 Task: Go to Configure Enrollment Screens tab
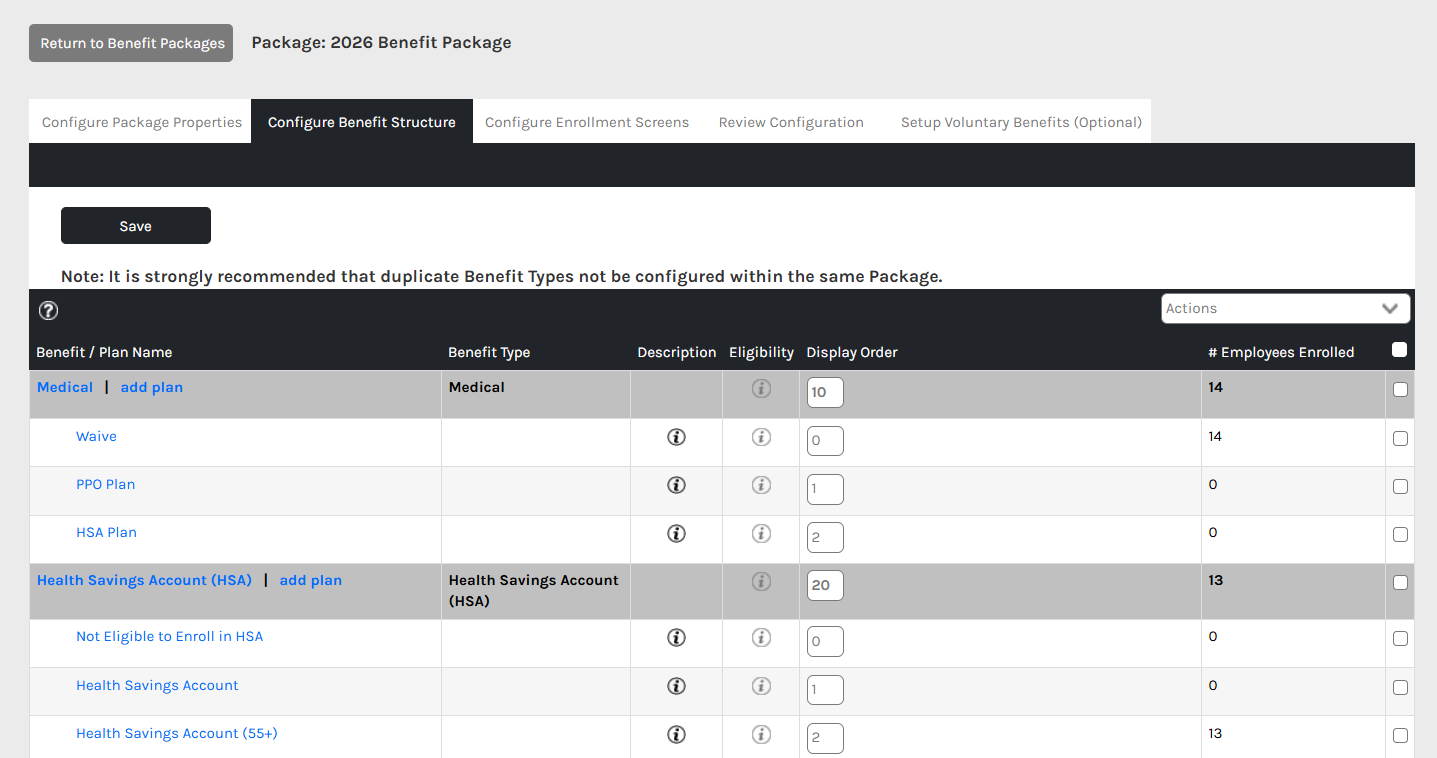587,122
